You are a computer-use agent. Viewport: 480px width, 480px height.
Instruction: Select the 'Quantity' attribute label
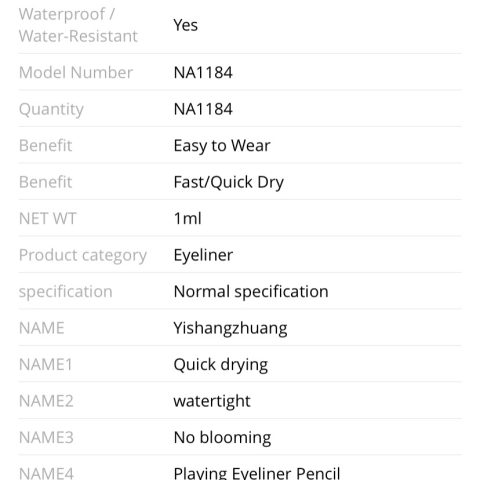pyautogui.click(x=51, y=109)
